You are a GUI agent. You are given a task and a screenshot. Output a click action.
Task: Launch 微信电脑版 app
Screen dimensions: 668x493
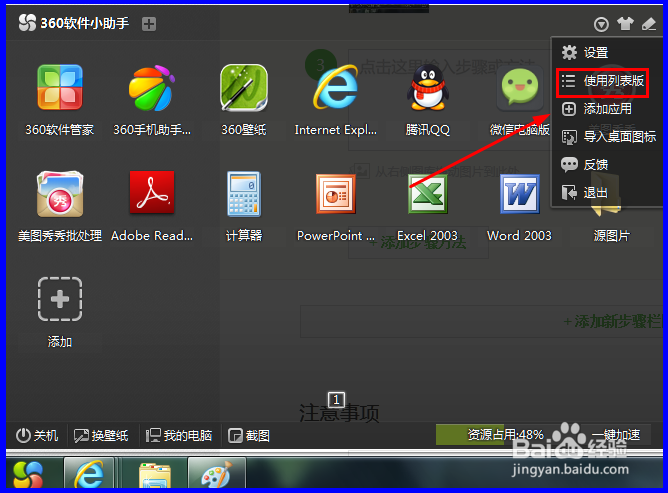[x=520, y=87]
